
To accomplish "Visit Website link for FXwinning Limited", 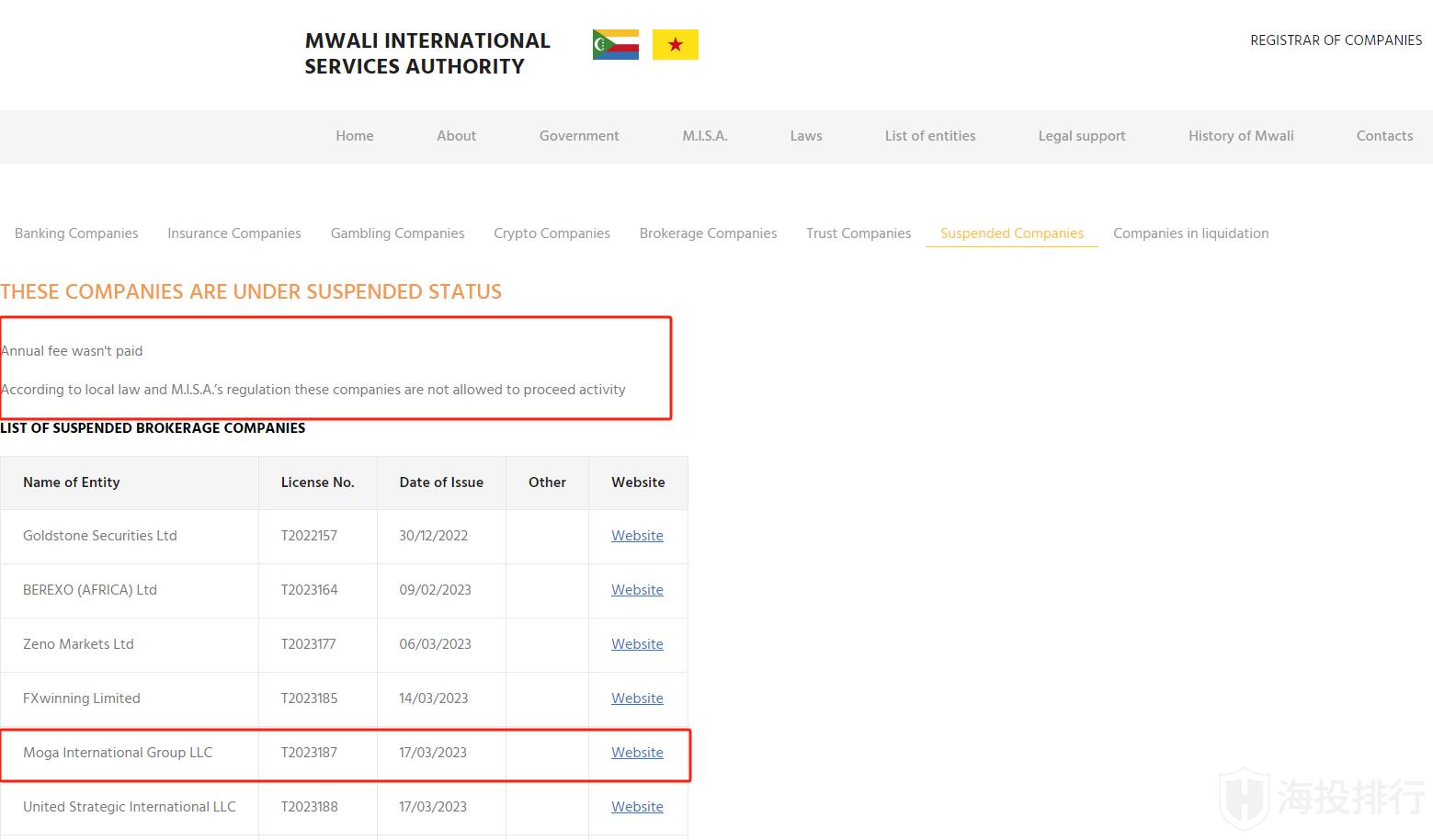I will (x=637, y=698).
